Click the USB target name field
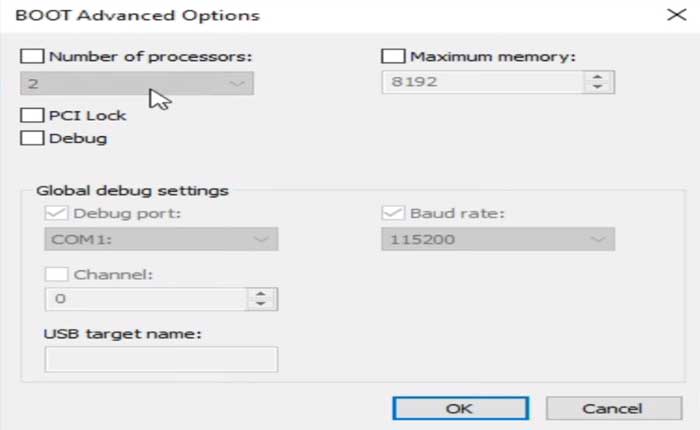Image resolution: width=700 pixels, height=430 pixels. point(161,360)
